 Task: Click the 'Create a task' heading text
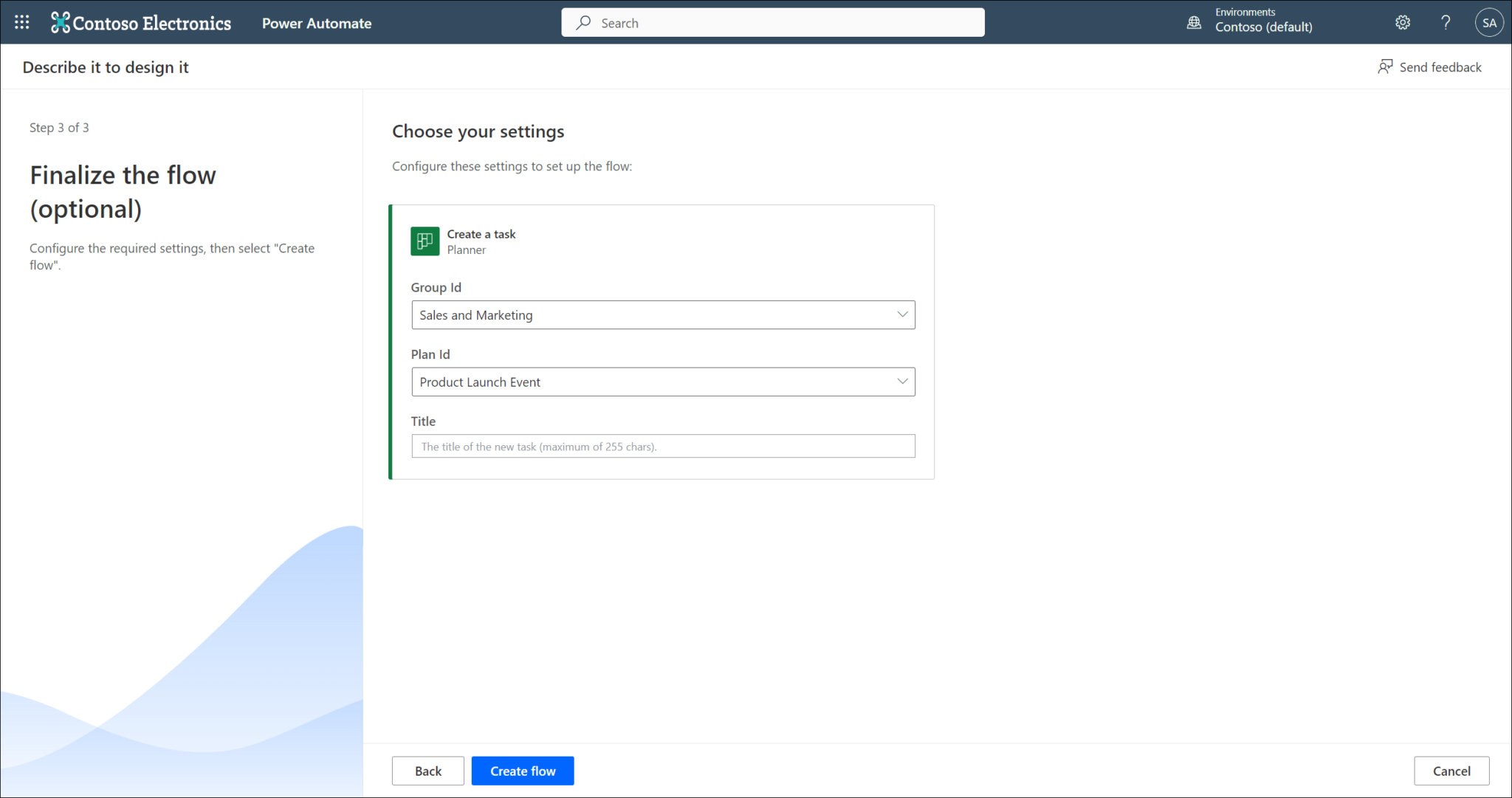[481, 234]
